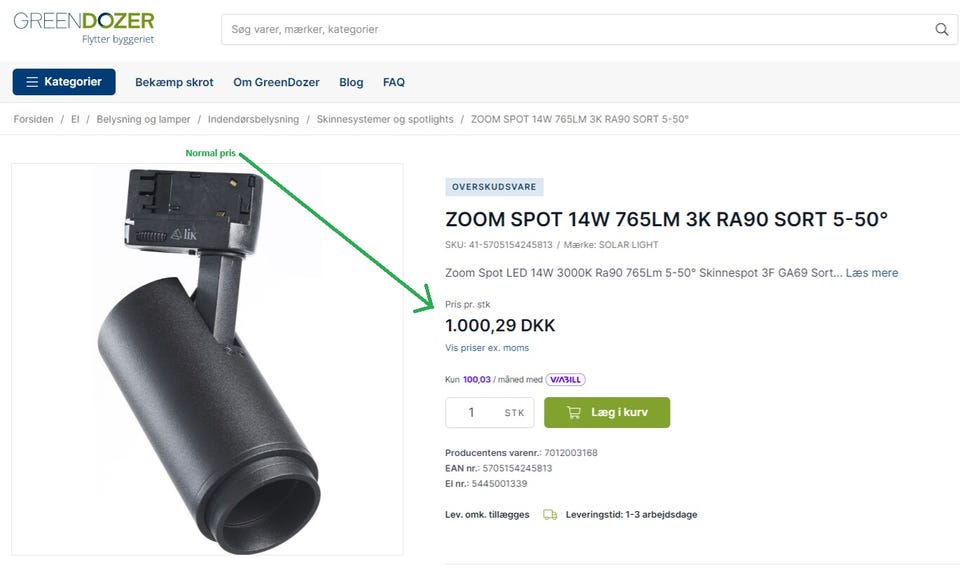This screenshot has width=960, height=580.
Task: Open the Kategorier menu
Action: 64,82
